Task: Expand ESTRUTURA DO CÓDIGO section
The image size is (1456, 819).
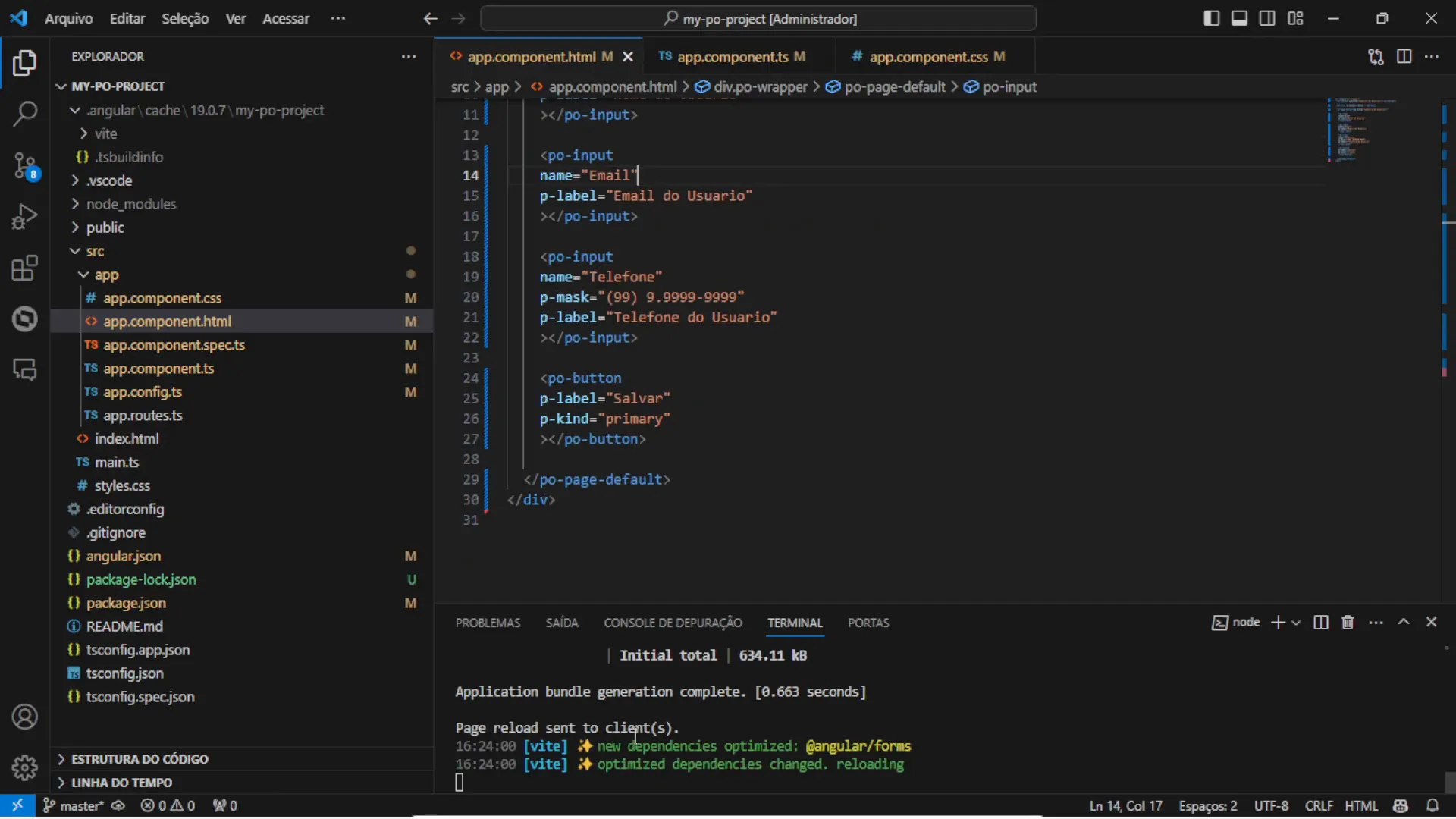Action: [140, 759]
